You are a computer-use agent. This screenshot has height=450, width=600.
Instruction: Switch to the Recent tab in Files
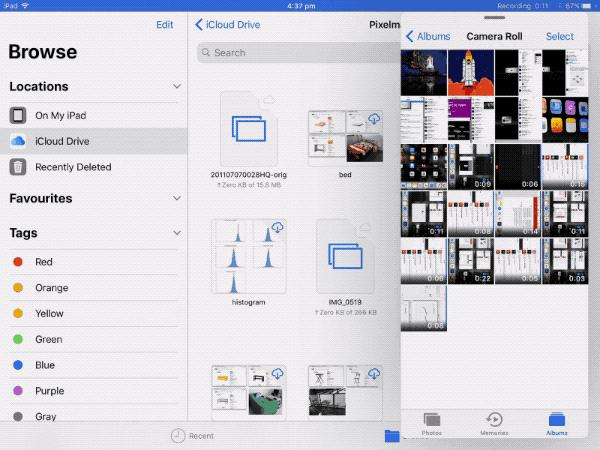(192, 435)
